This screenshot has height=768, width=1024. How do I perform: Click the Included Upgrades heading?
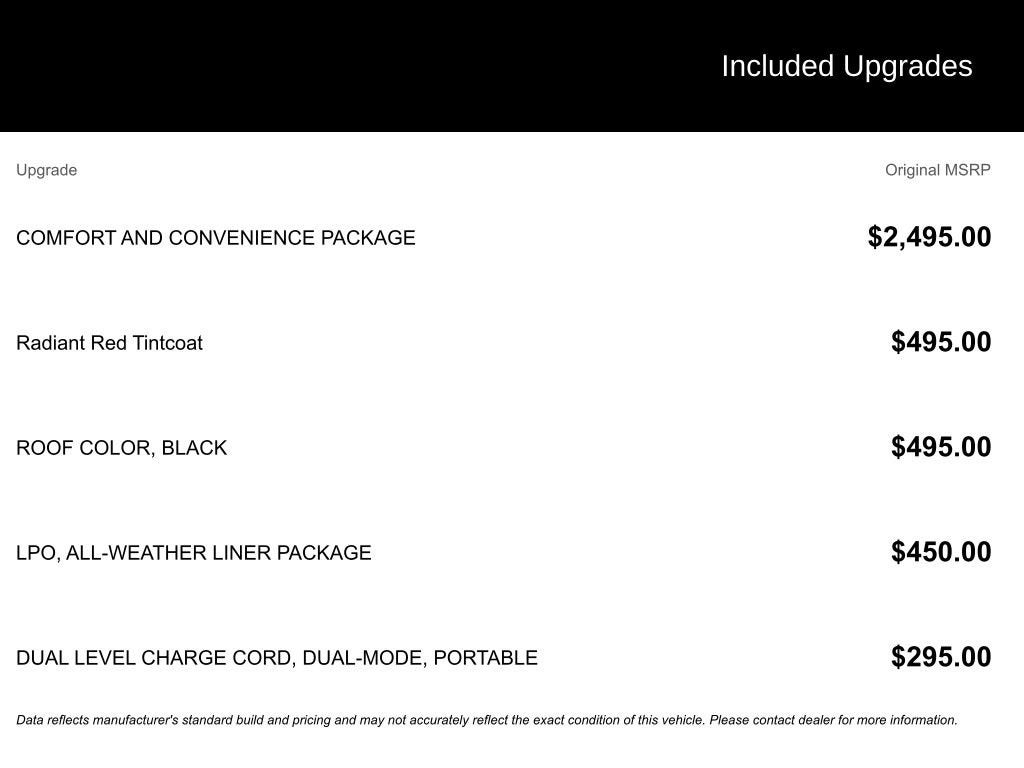coord(846,66)
